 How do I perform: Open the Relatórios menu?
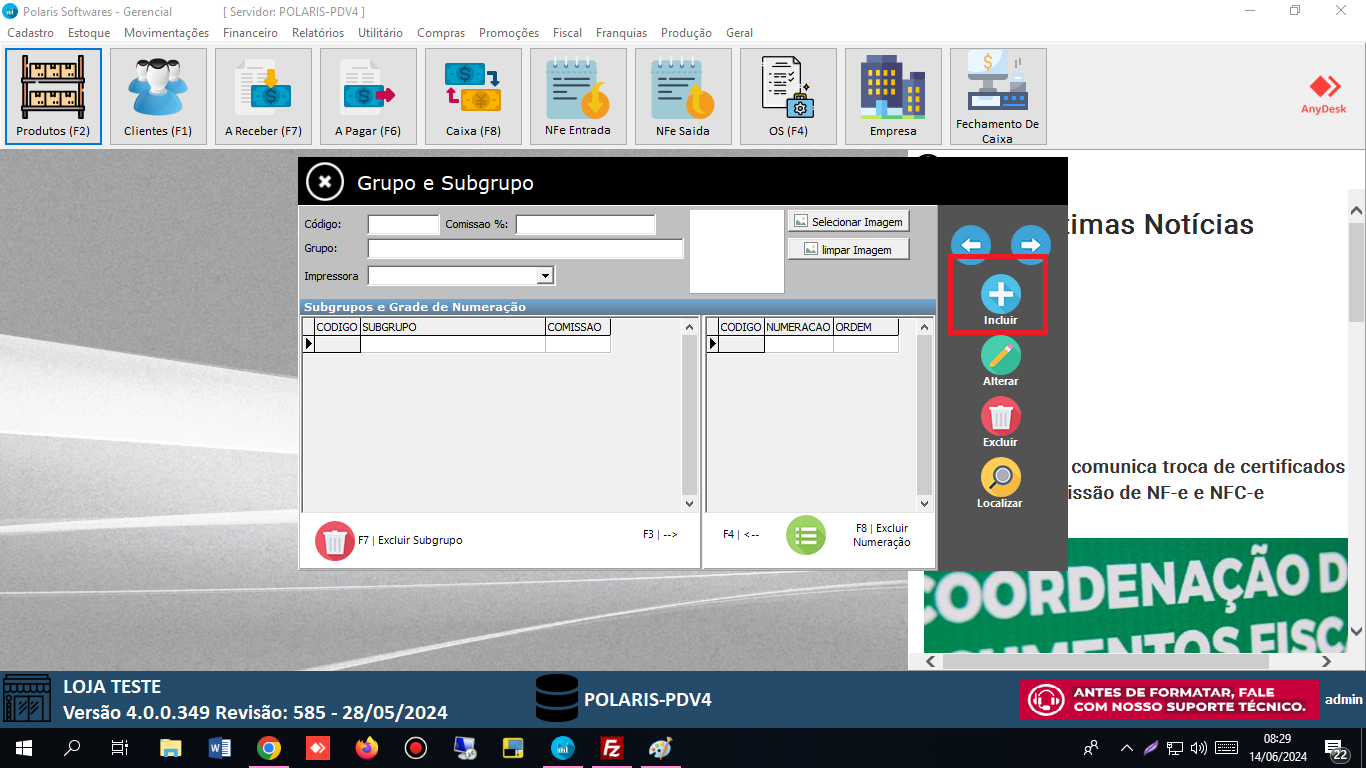coord(317,33)
